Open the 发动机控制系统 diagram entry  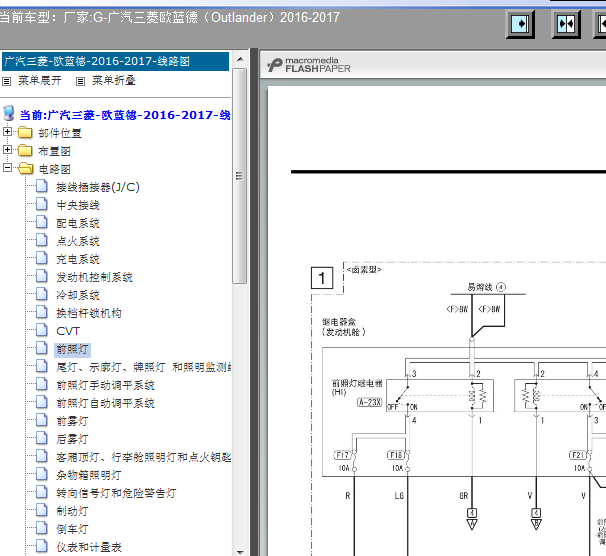94,277
